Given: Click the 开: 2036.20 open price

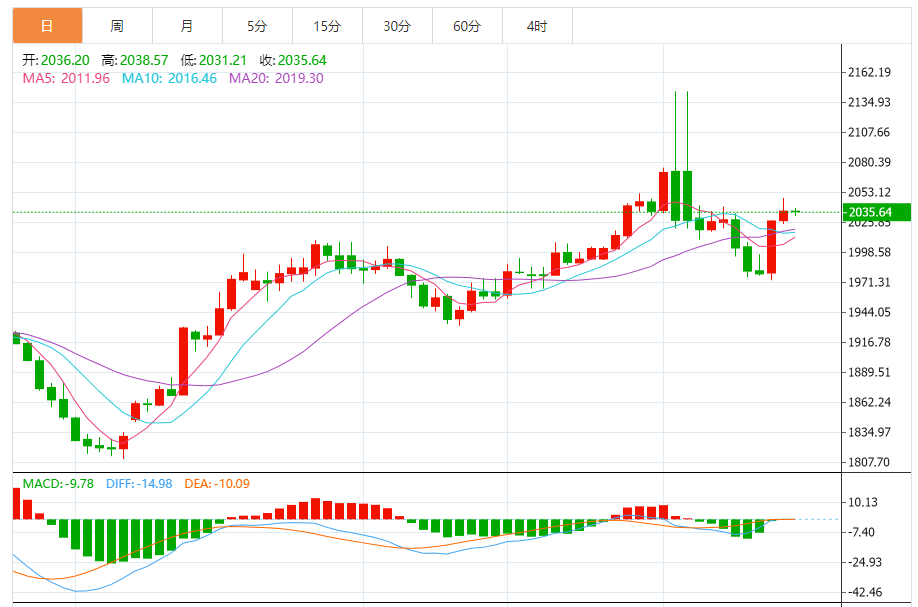Looking at the screenshot, I should tap(56, 60).
